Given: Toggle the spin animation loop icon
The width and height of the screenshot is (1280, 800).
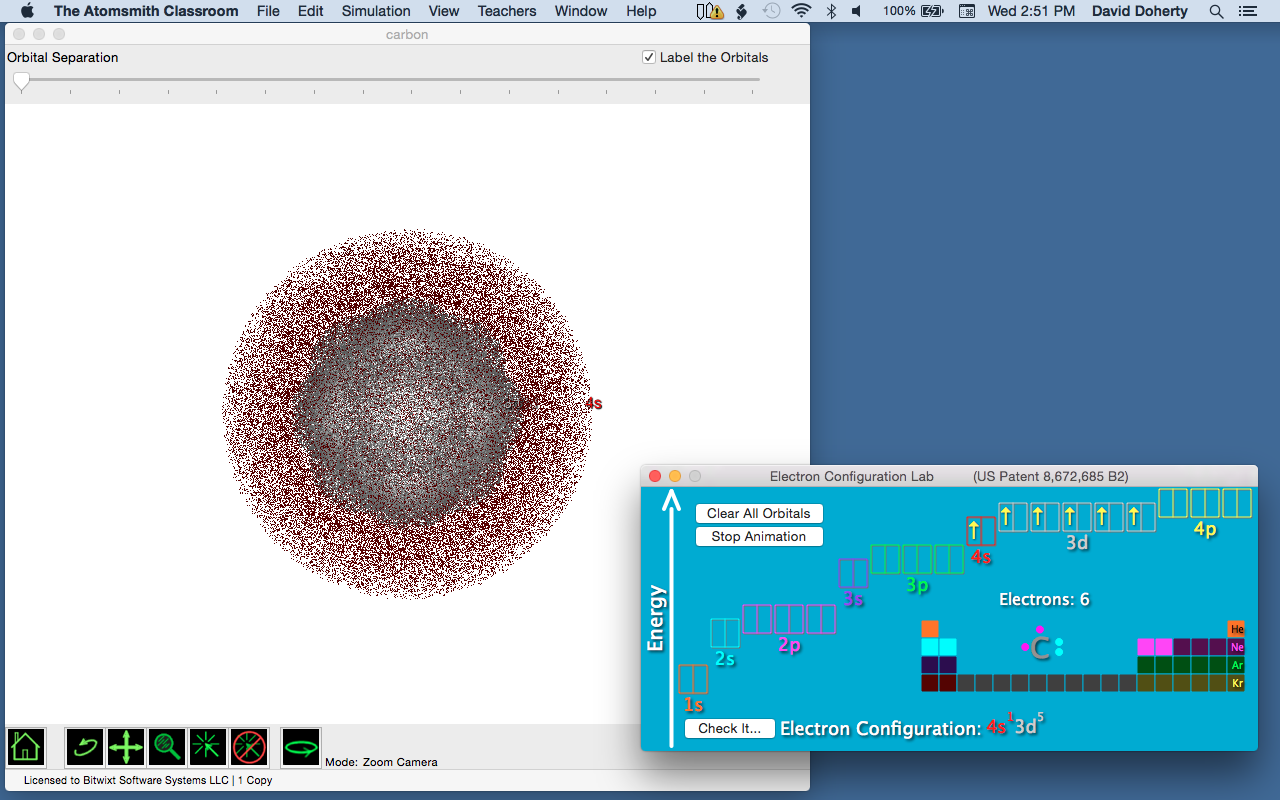Looking at the screenshot, I should (300, 747).
